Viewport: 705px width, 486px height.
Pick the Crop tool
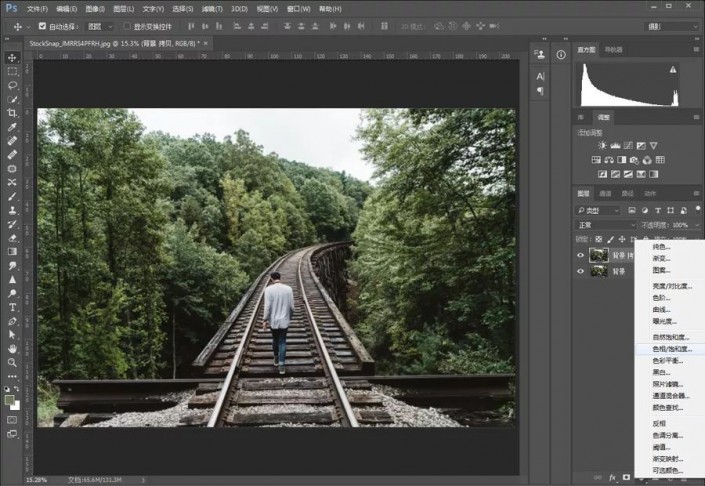[x=12, y=114]
